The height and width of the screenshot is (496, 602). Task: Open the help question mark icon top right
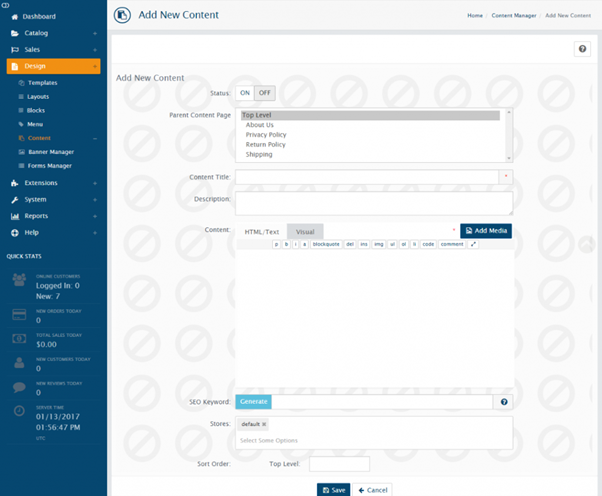click(582, 49)
